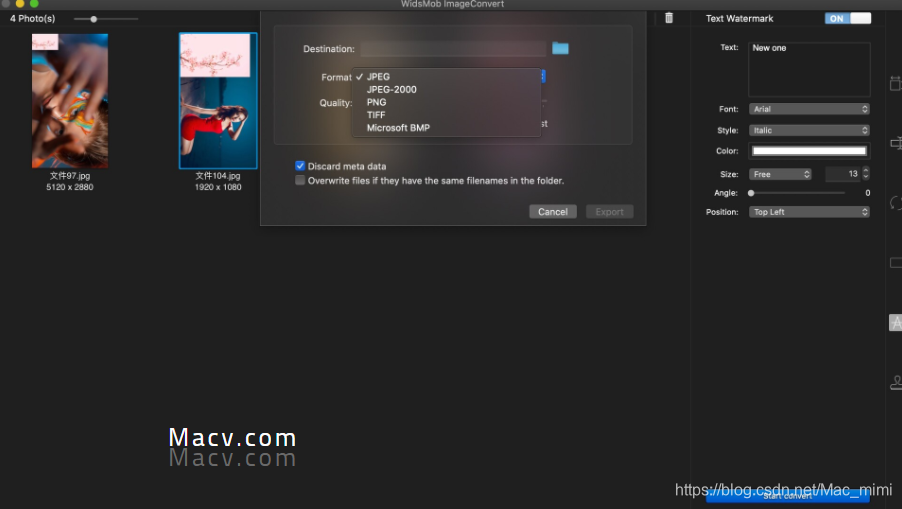
Task: Open the Font dropdown showing Arial
Action: (x=809, y=109)
